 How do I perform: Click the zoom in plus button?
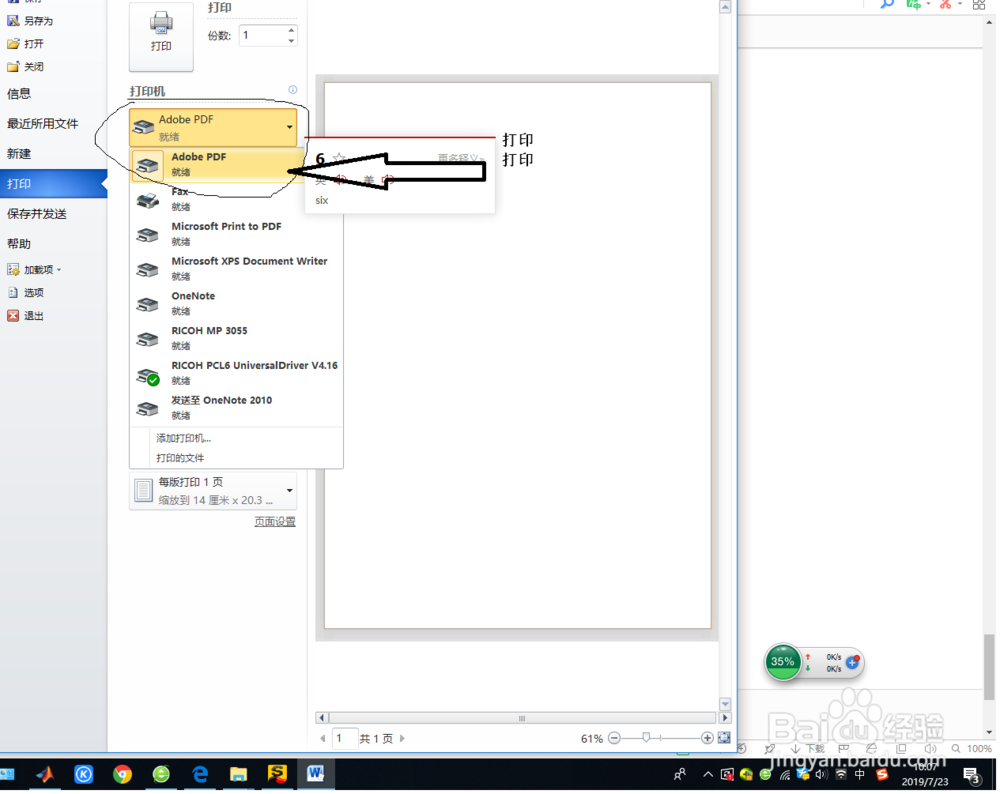707,739
